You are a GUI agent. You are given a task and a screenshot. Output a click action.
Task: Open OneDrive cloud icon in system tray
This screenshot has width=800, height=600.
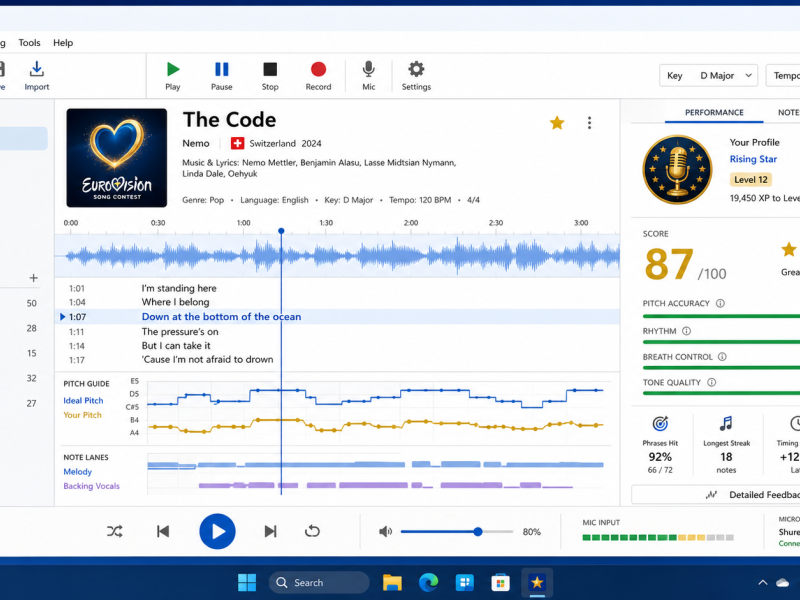coord(783,582)
